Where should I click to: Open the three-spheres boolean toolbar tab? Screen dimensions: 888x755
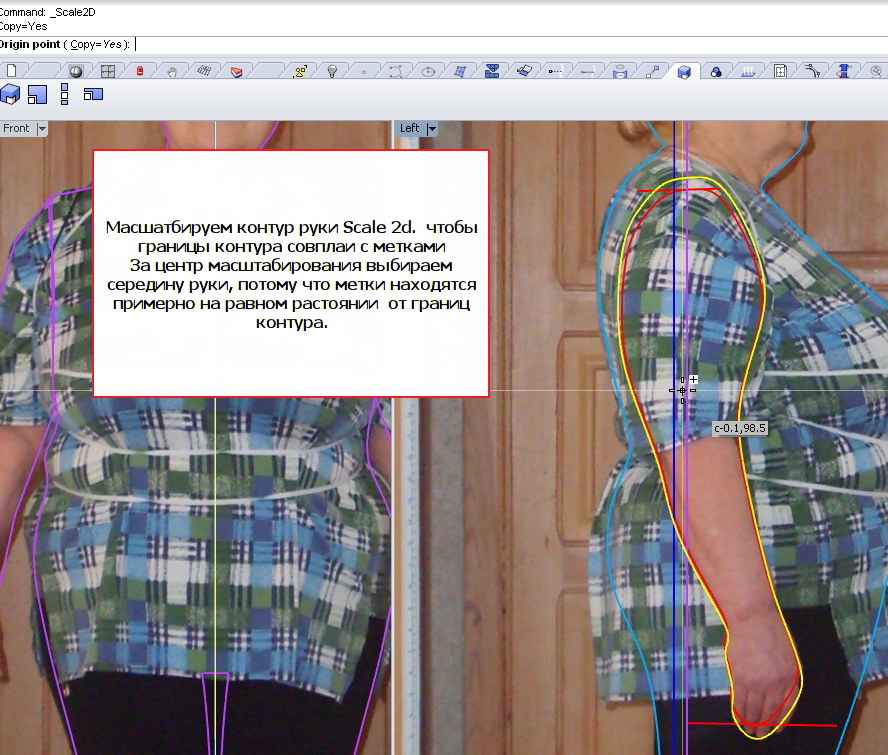716,71
